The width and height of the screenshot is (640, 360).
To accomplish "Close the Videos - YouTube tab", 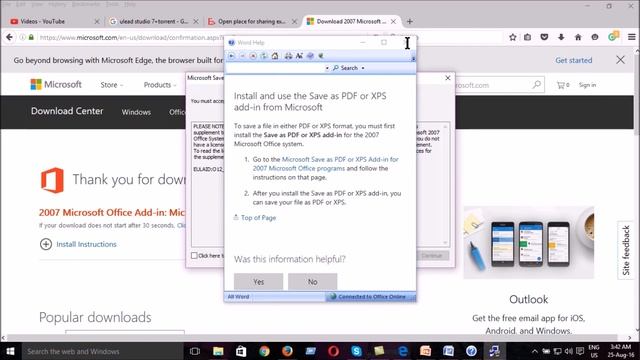I will click(x=97, y=21).
